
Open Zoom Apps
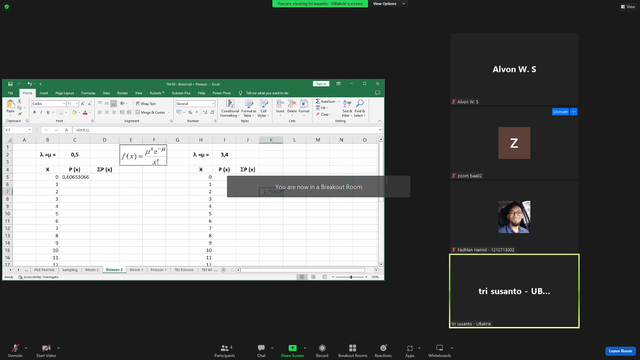(410, 351)
